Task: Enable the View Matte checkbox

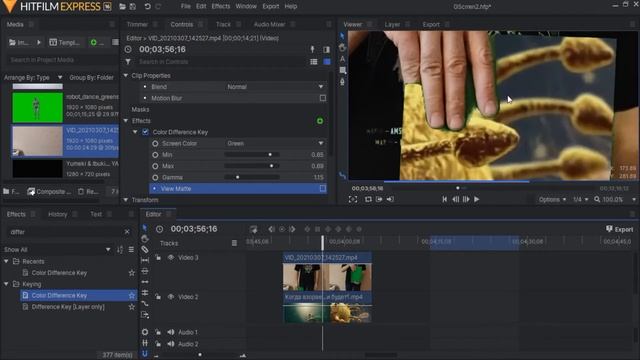Action: point(323,189)
